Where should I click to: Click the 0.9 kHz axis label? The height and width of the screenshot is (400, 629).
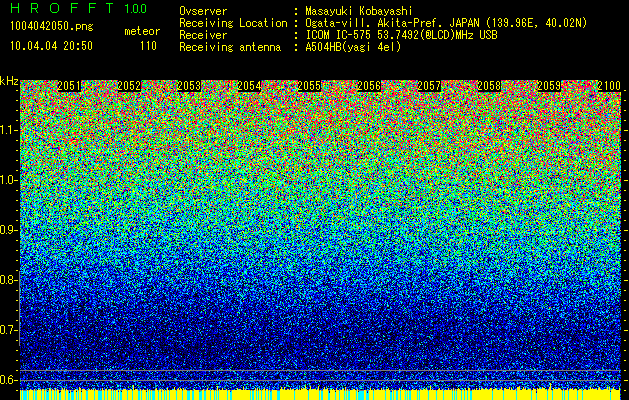(9, 230)
